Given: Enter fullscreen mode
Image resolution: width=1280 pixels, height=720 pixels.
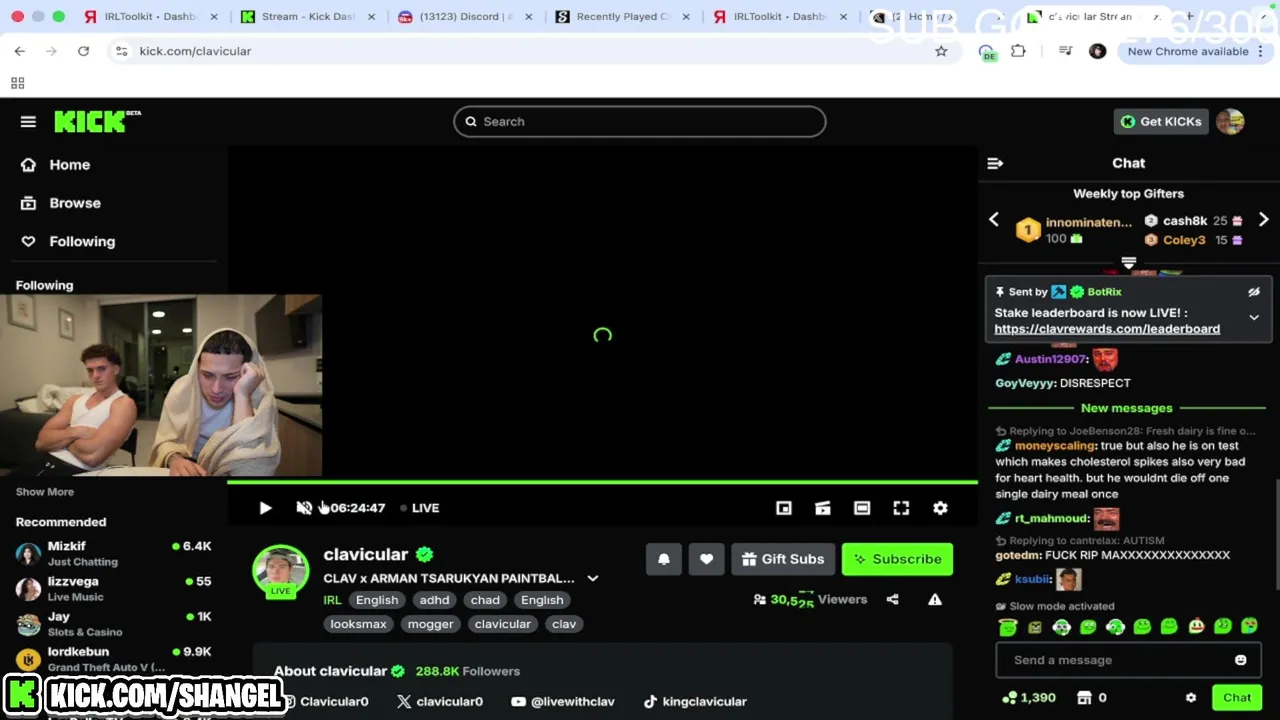Looking at the screenshot, I should click(x=901, y=508).
